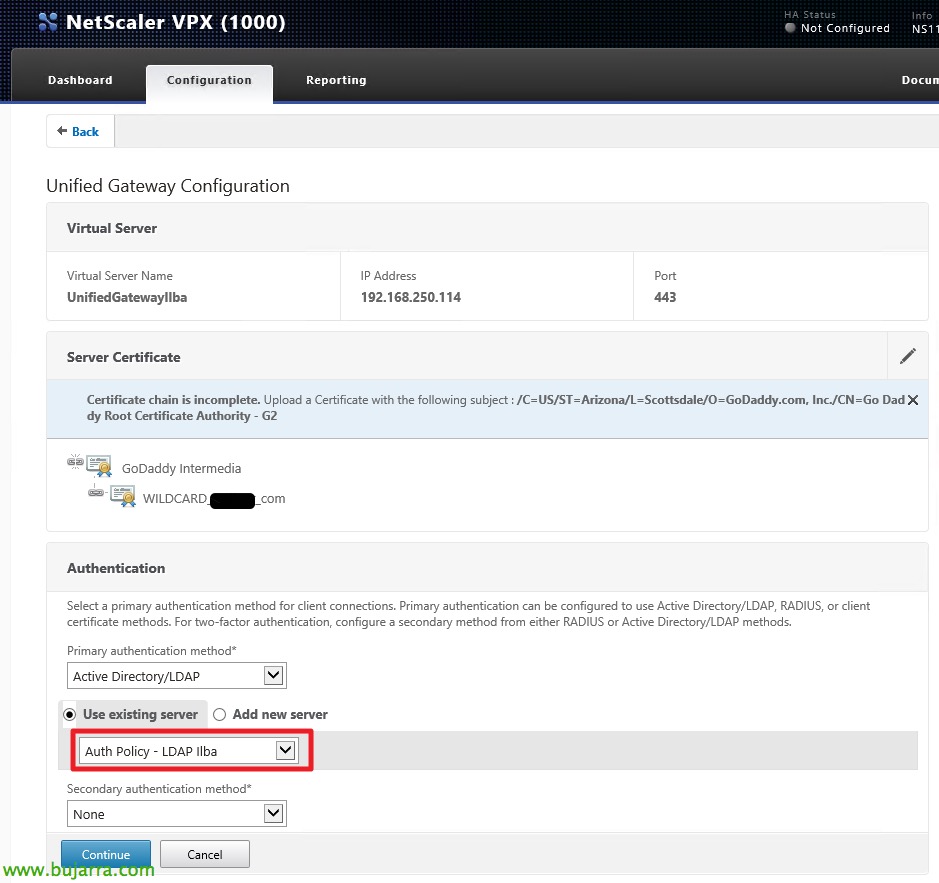Click the virtual server name UnifiedGatewayIlba
The height and width of the screenshot is (883, 939).
[127, 297]
